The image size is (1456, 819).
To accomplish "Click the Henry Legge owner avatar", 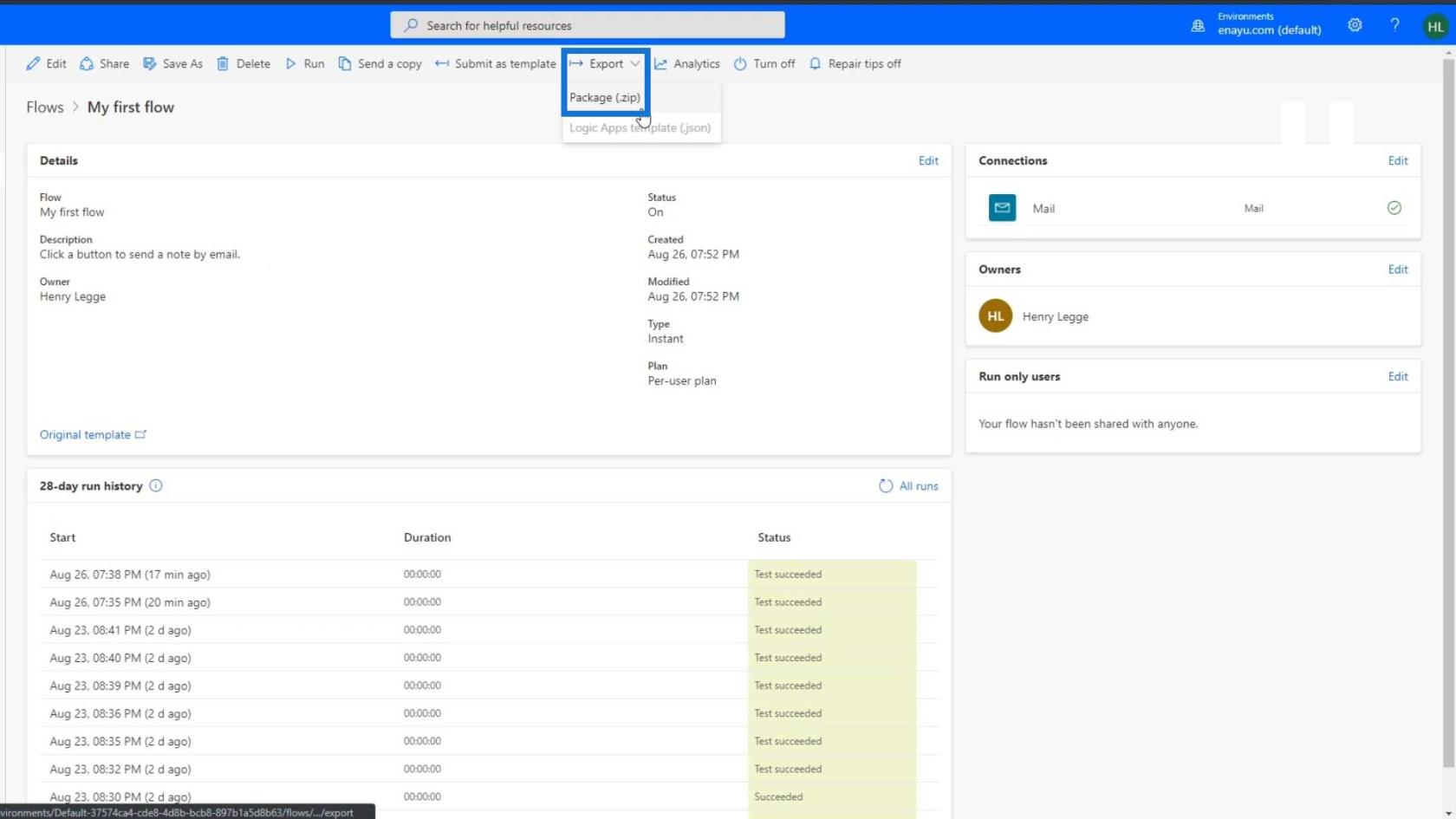I will tap(996, 316).
